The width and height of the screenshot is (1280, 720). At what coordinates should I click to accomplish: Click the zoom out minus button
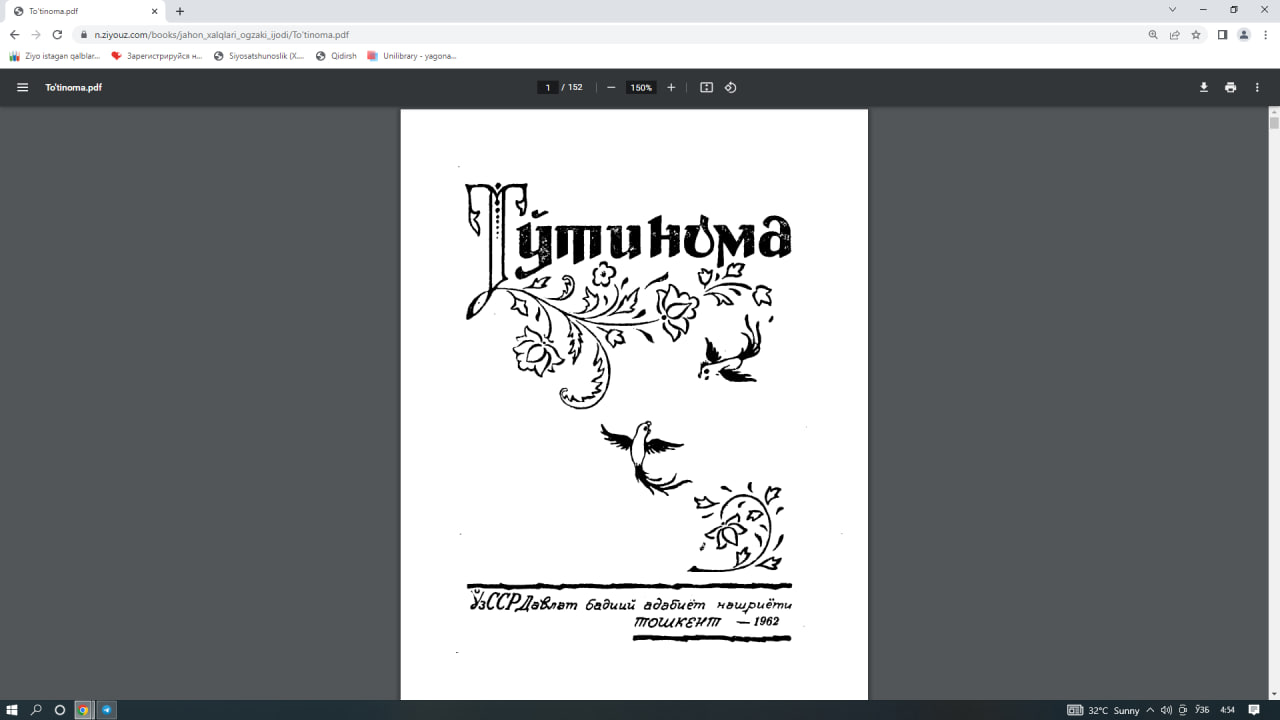click(x=611, y=87)
